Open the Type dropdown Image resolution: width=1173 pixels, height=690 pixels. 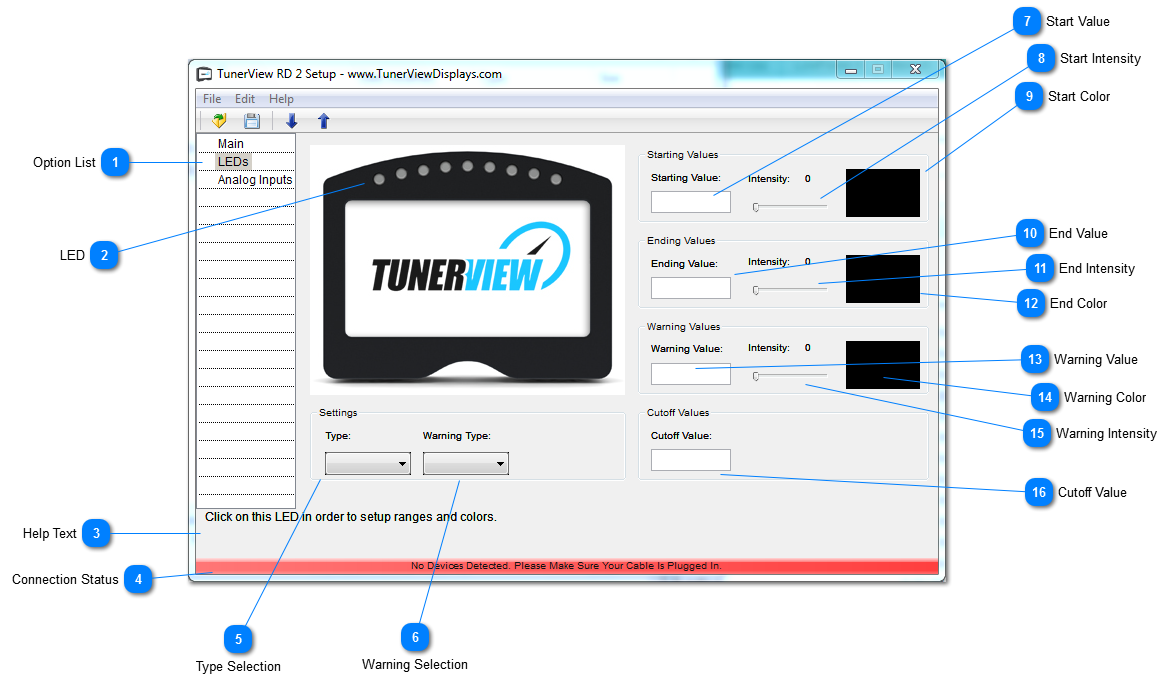(x=368, y=464)
